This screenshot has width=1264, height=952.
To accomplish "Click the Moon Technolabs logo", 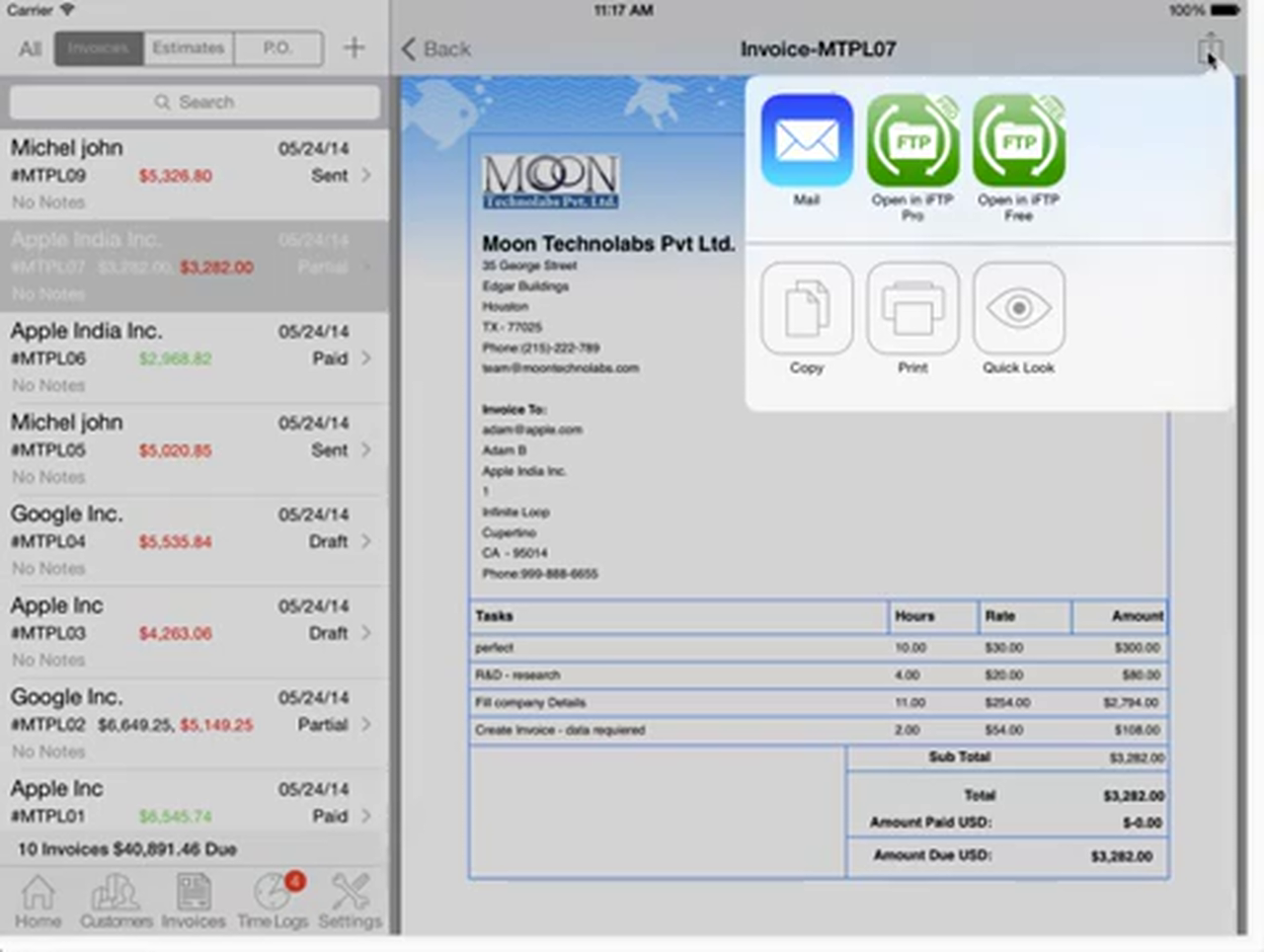I will tap(550, 181).
